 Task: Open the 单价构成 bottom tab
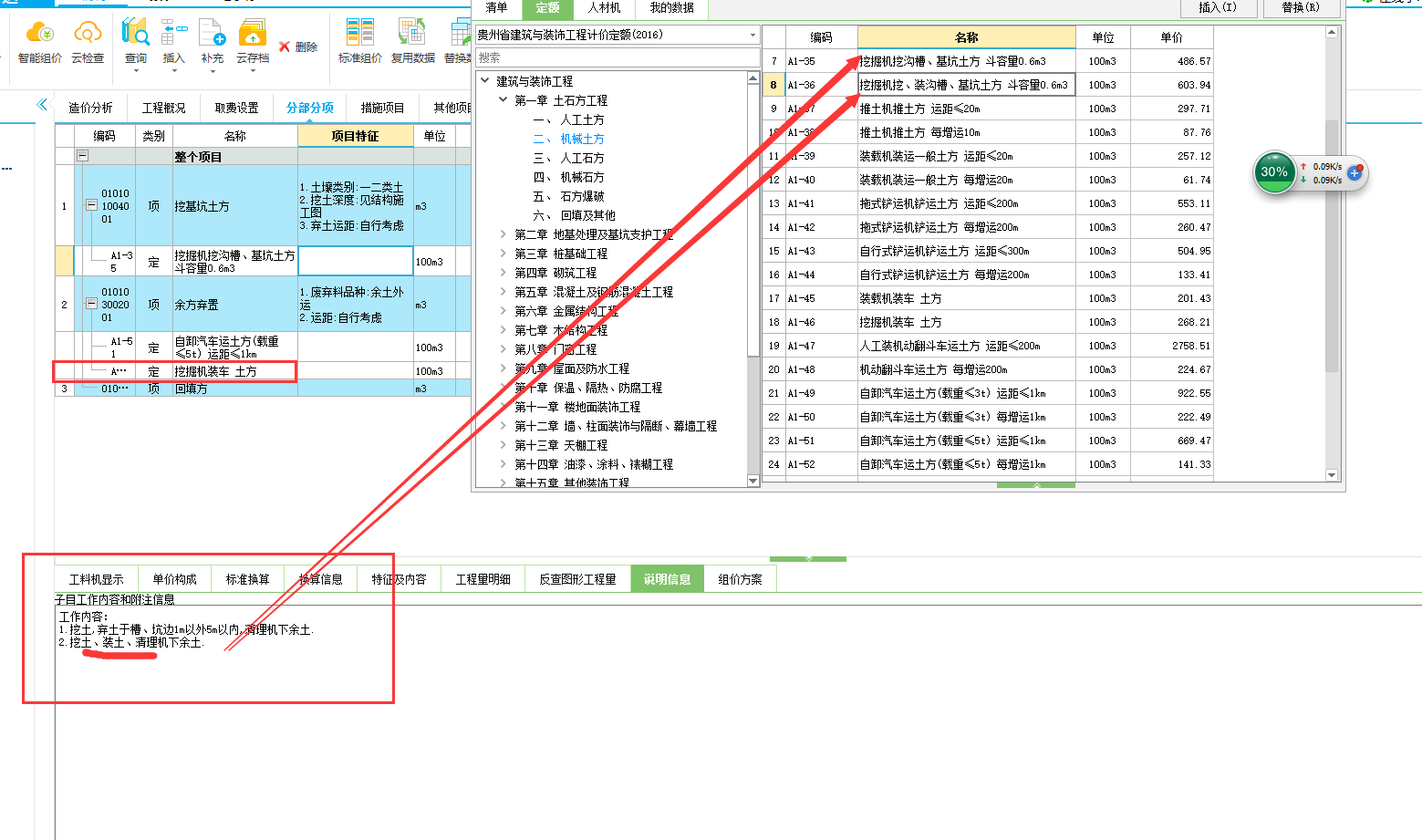[x=174, y=579]
